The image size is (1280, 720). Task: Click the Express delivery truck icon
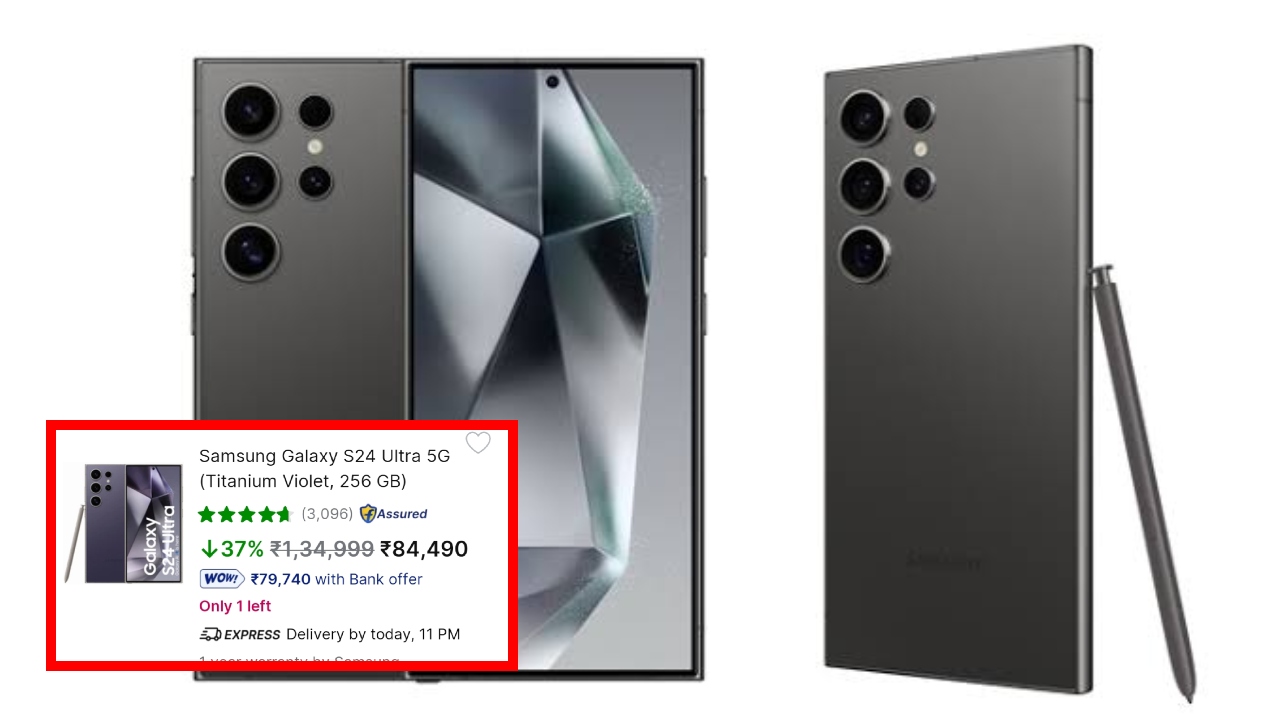[x=210, y=634]
